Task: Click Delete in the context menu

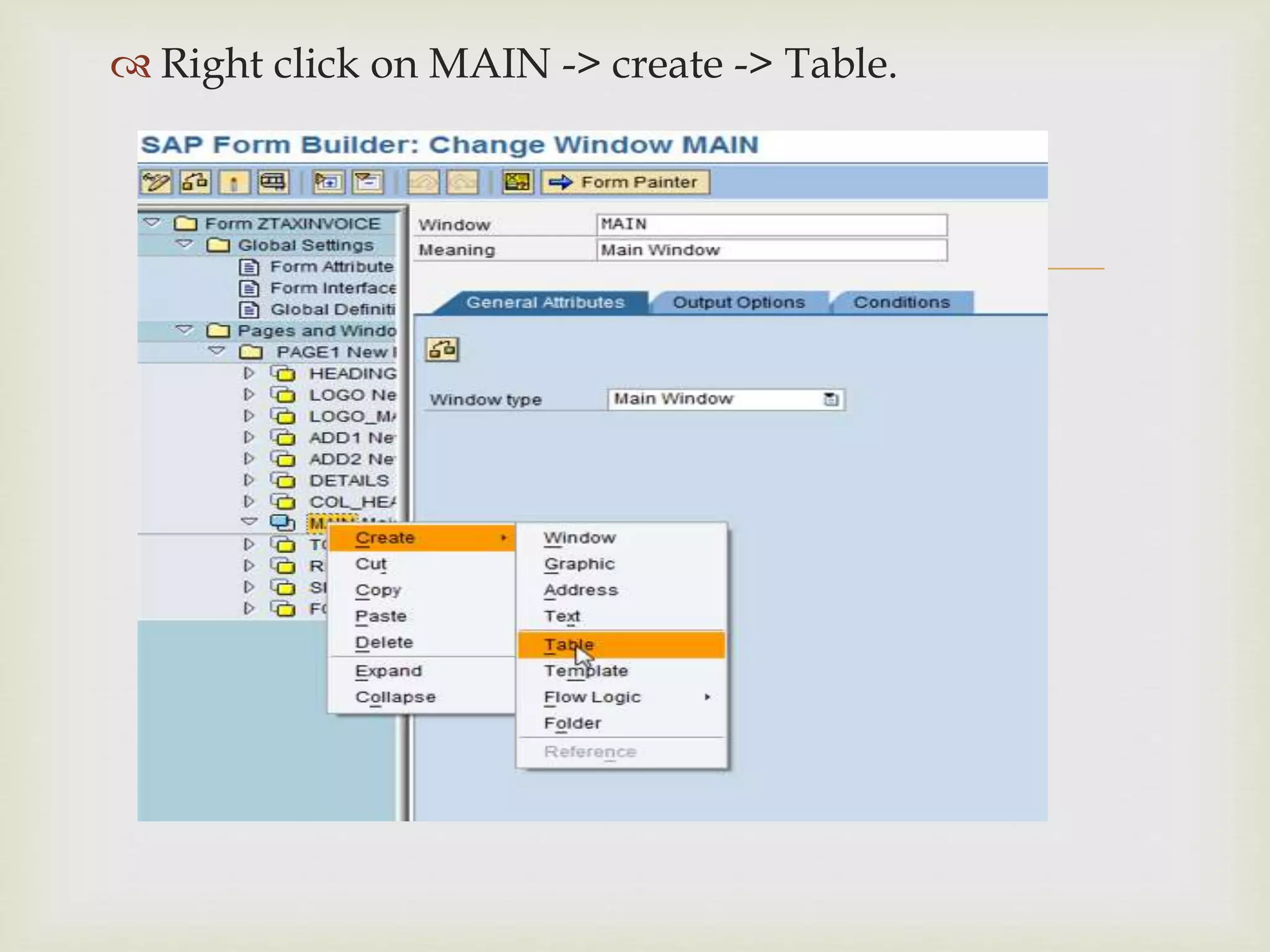Action: coord(384,642)
